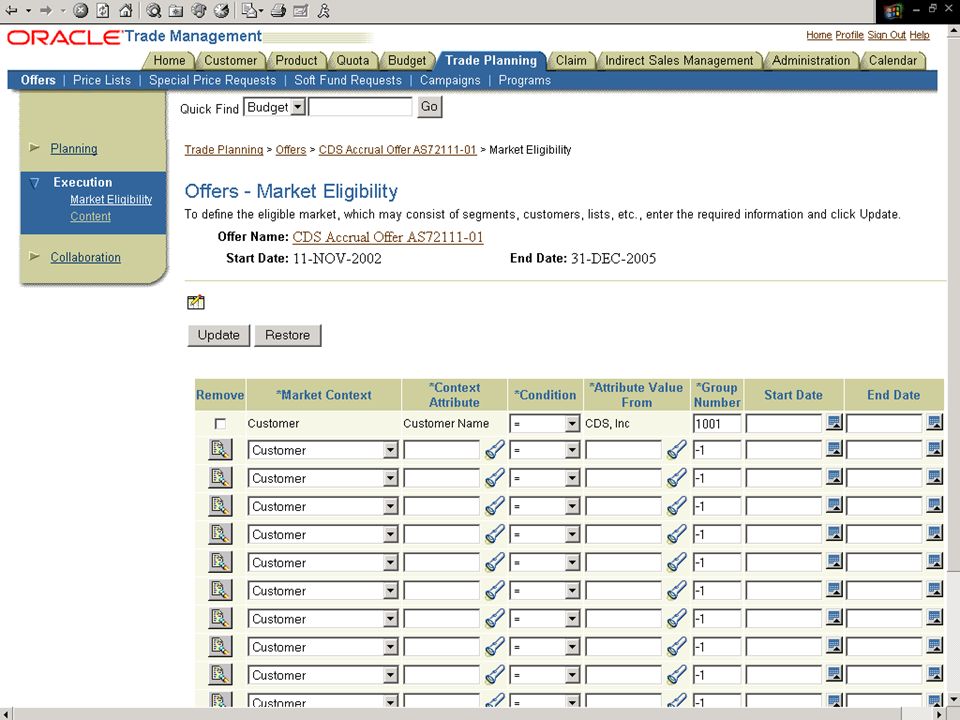Open Special Price Requests submenu
960x720 pixels.
pos(212,80)
